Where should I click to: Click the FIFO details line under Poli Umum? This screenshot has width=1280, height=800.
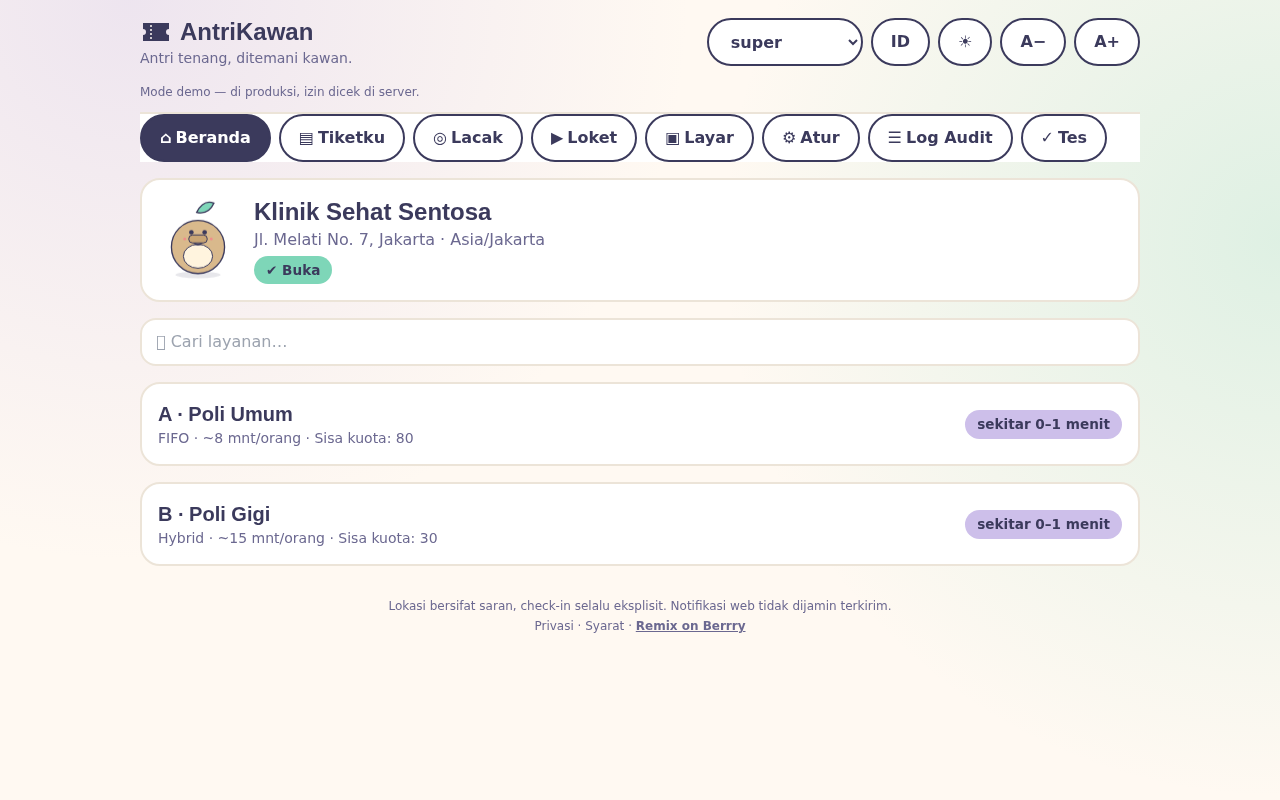point(286,438)
